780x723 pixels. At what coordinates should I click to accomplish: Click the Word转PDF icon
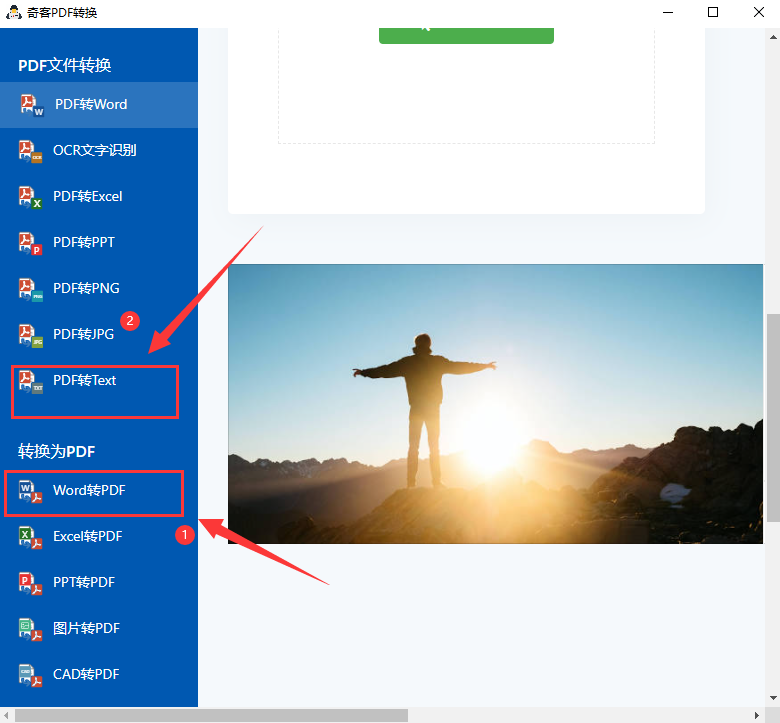[x=30, y=491]
